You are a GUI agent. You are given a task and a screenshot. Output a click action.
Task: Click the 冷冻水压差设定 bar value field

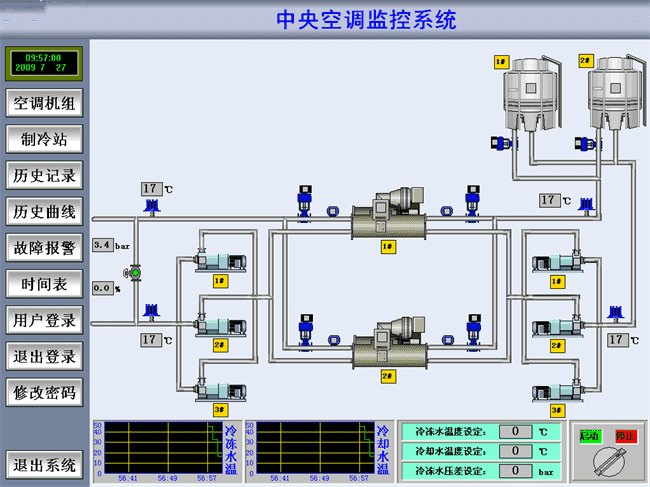514,470
